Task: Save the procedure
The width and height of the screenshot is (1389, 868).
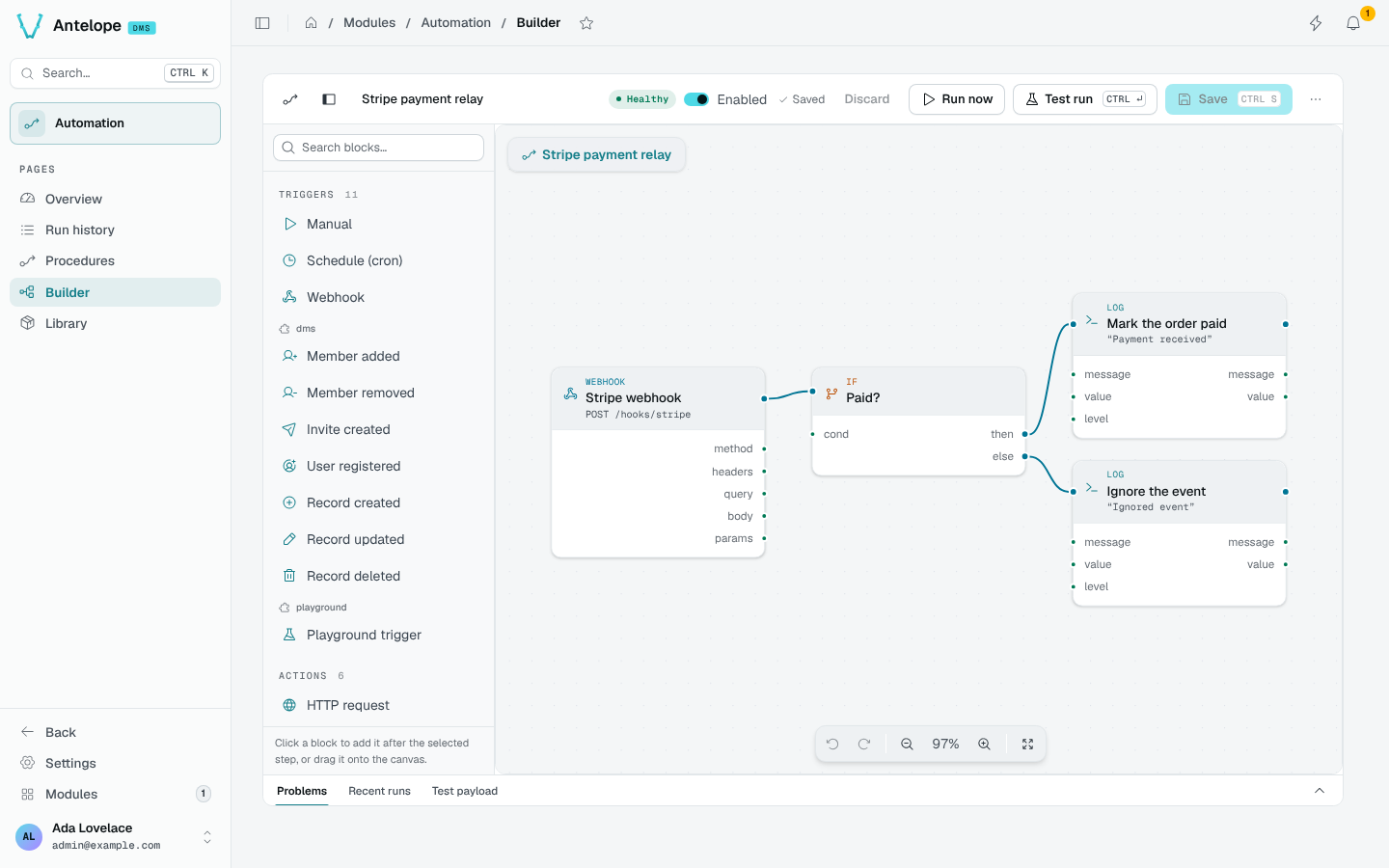Action: (1229, 99)
